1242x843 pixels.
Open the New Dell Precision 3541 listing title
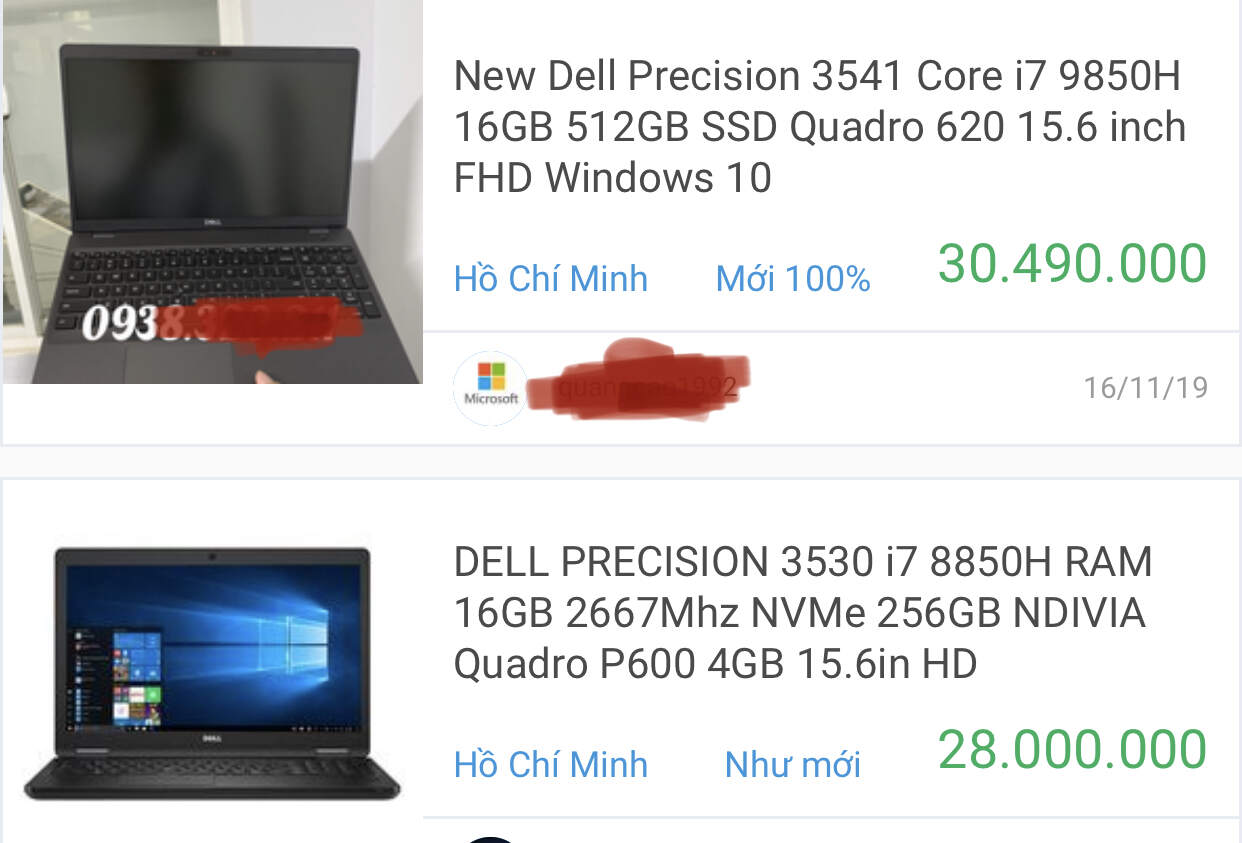pyautogui.click(x=820, y=127)
